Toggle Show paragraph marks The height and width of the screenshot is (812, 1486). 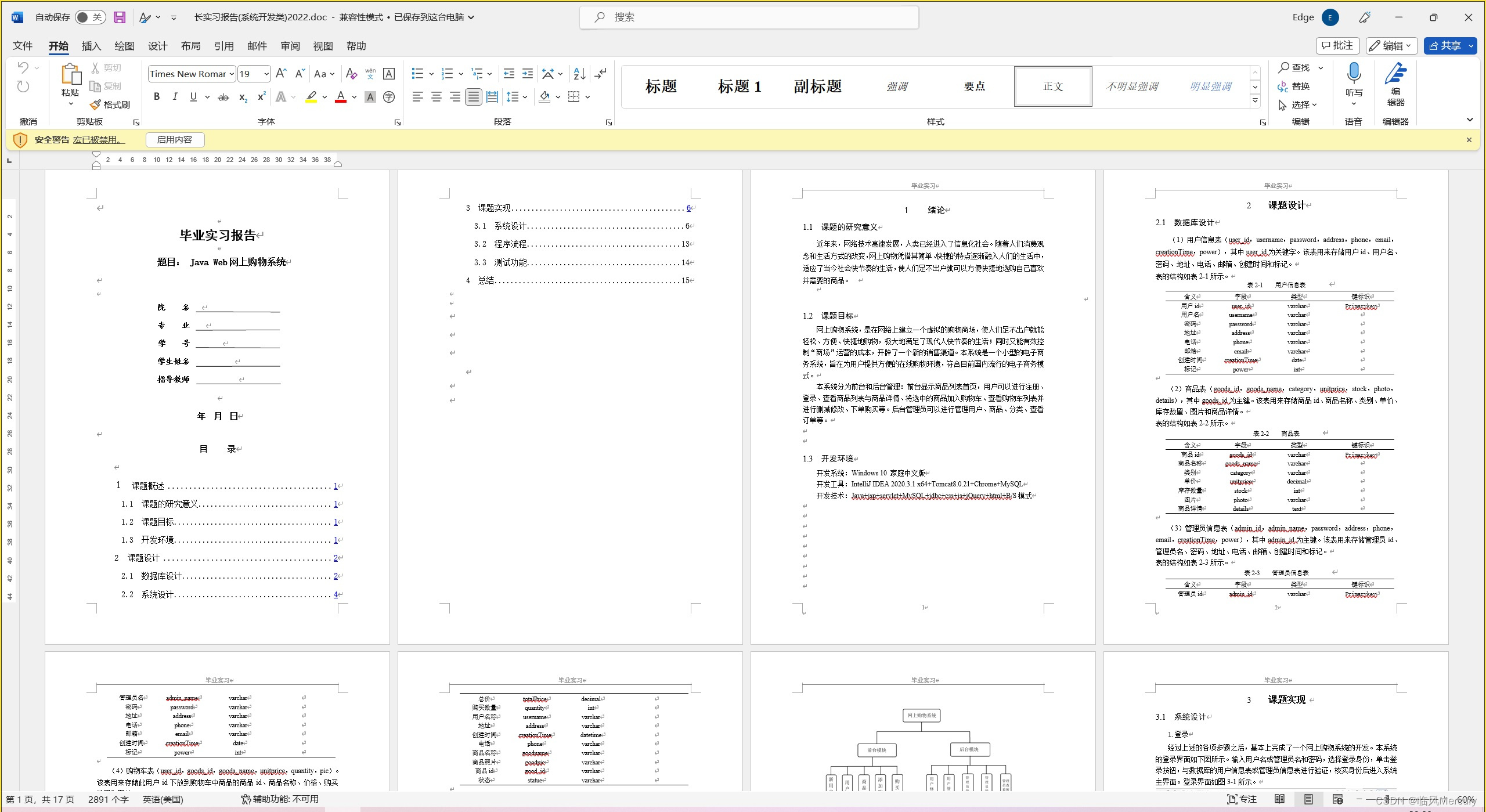coord(601,74)
